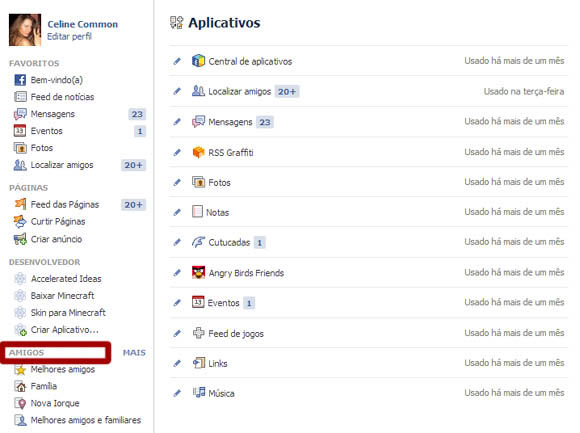Screen dimensions: 580x433
Task: Select Feed de notícias in sidebar
Action: (x=63, y=97)
